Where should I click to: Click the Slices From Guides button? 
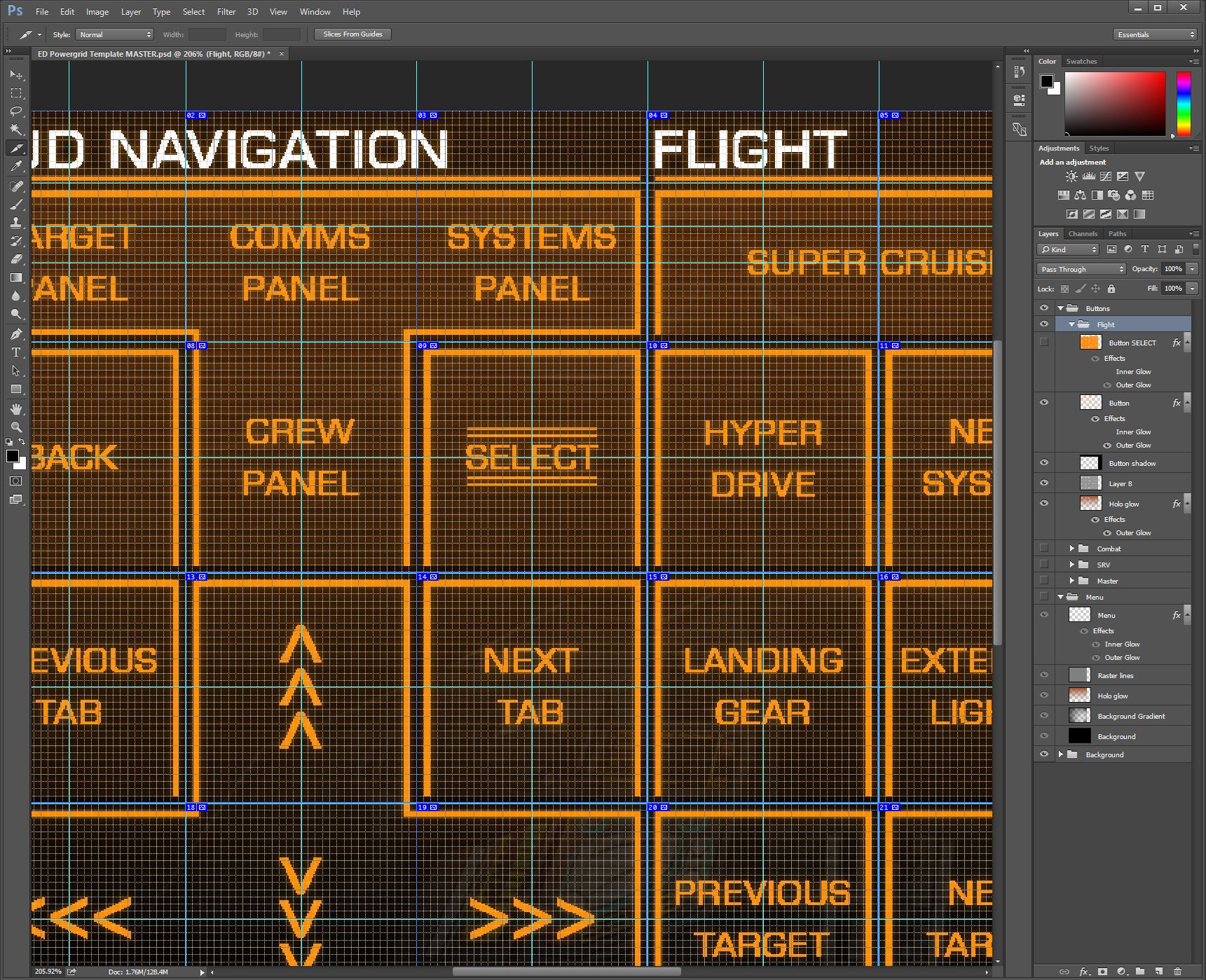[x=352, y=34]
